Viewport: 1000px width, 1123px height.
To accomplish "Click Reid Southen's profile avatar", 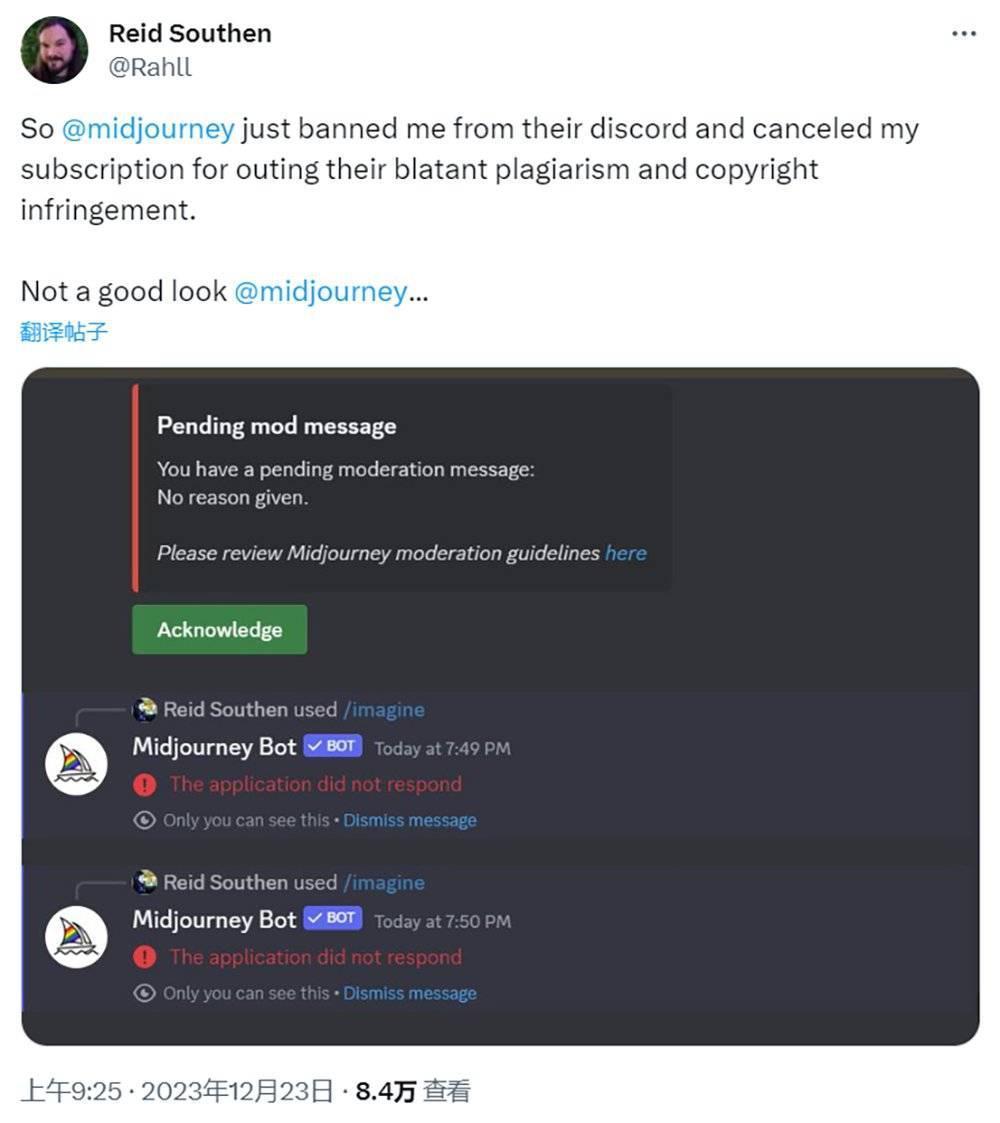I will point(54,50).
